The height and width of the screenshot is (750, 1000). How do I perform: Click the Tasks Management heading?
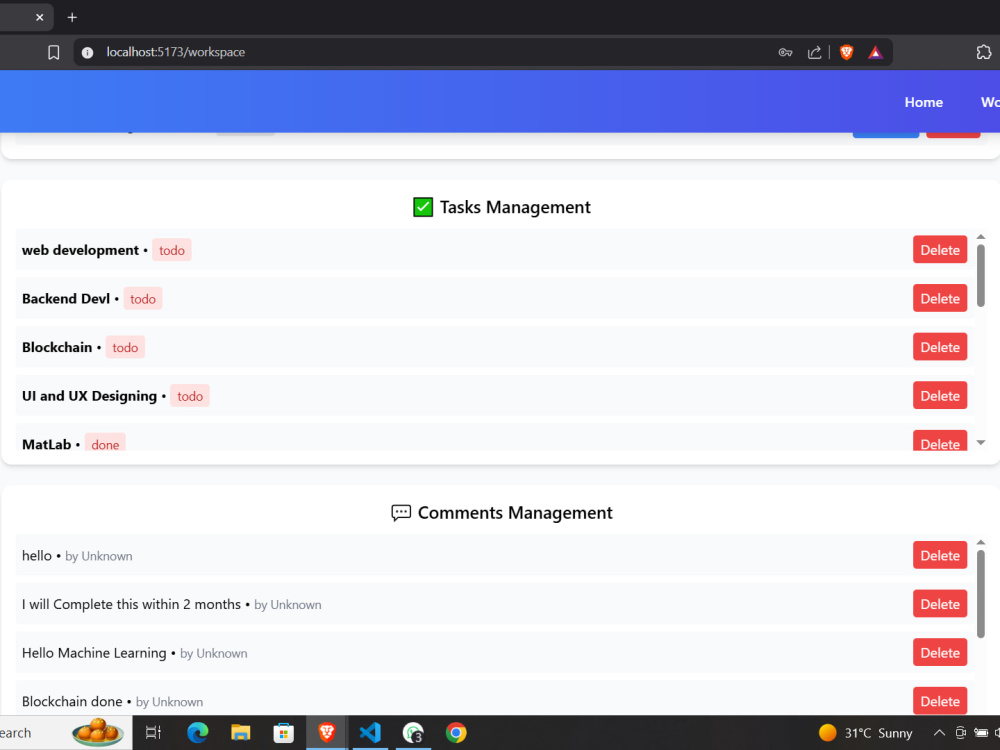pos(515,207)
